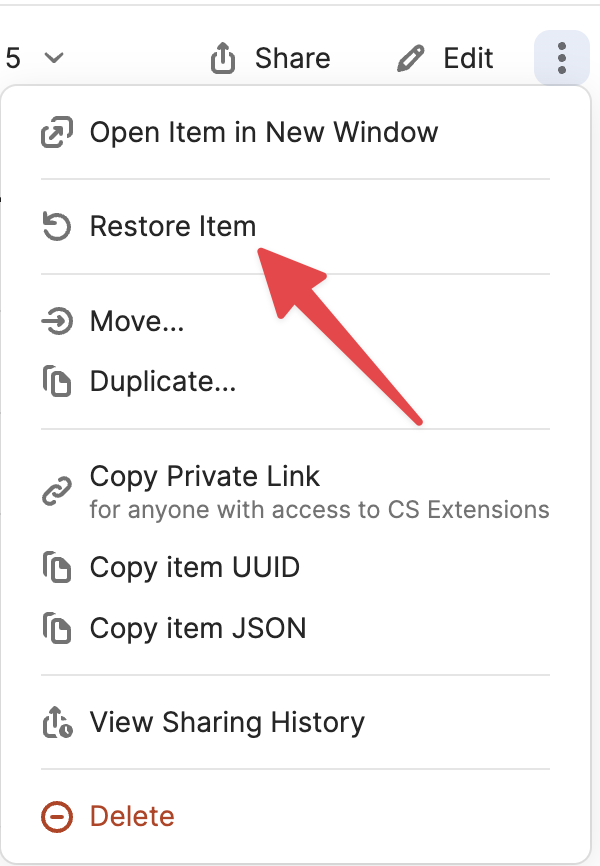Click the Share upload icon
The height and width of the screenshot is (866, 600).
[222, 59]
